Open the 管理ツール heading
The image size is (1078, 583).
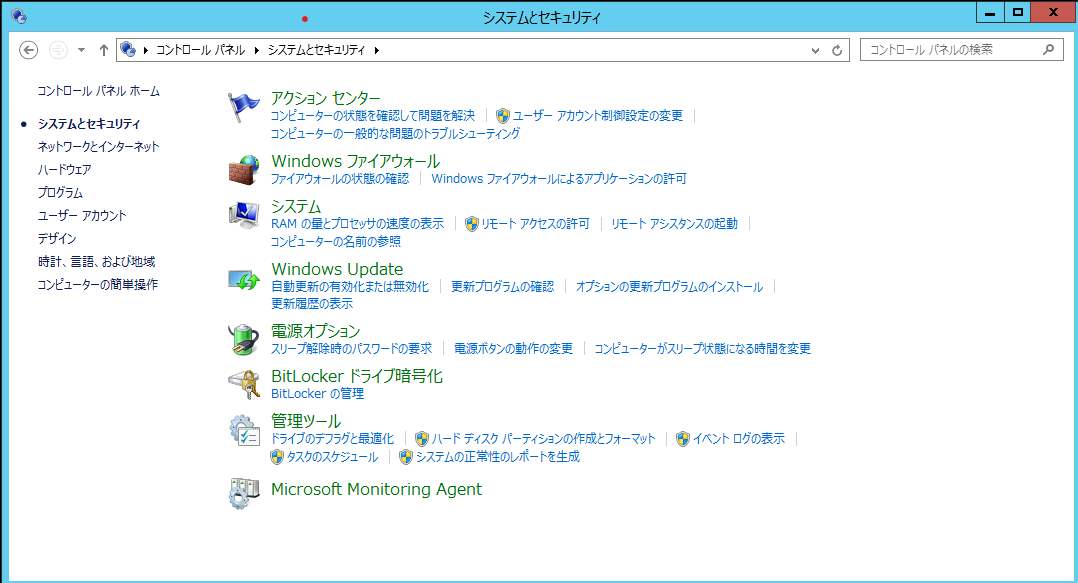click(306, 421)
